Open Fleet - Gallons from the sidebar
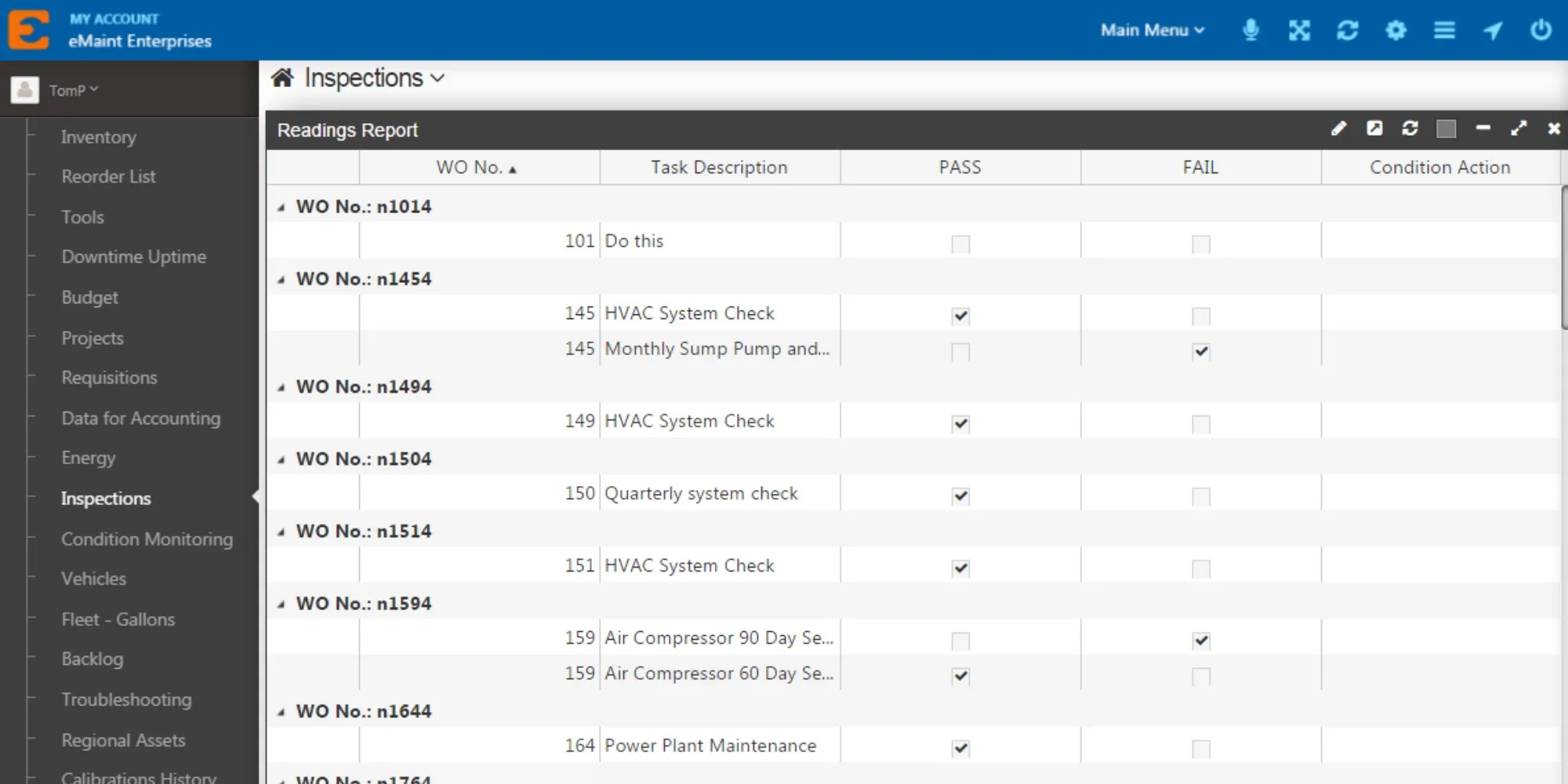The image size is (1568, 784). tap(118, 619)
